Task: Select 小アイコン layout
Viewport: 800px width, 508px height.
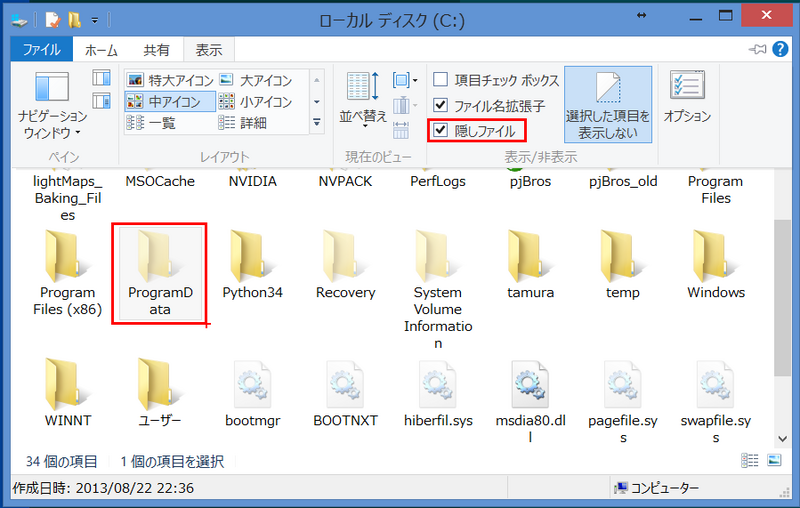Action: click(x=256, y=101)
